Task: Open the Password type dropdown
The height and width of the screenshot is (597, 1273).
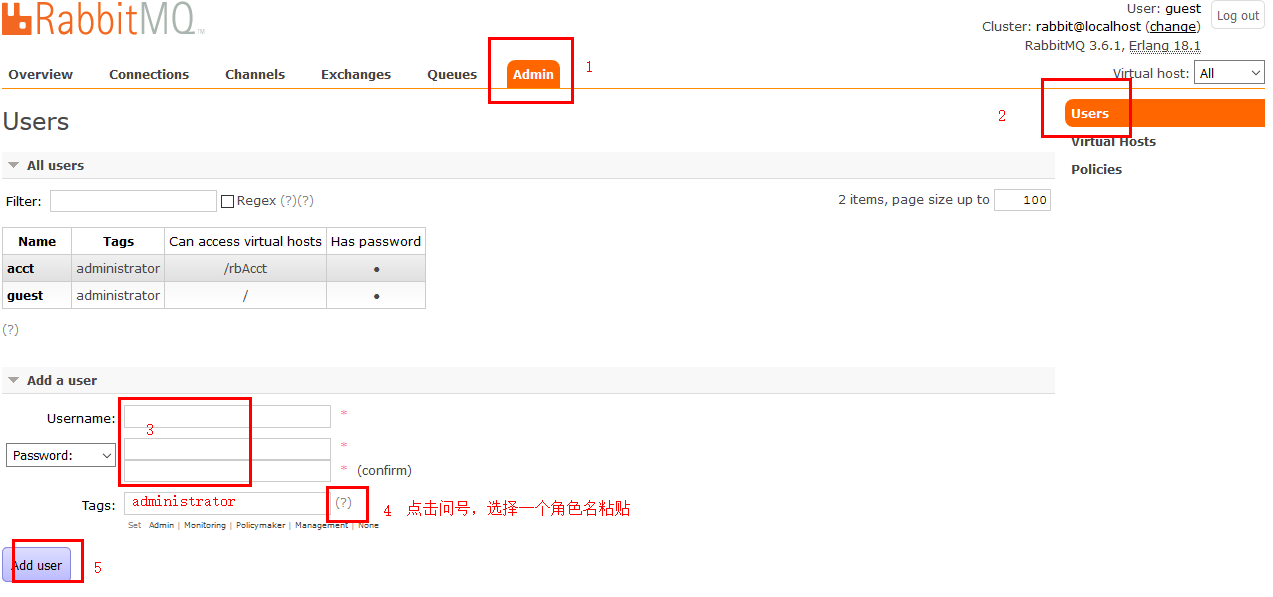Action: pos(61,455)
